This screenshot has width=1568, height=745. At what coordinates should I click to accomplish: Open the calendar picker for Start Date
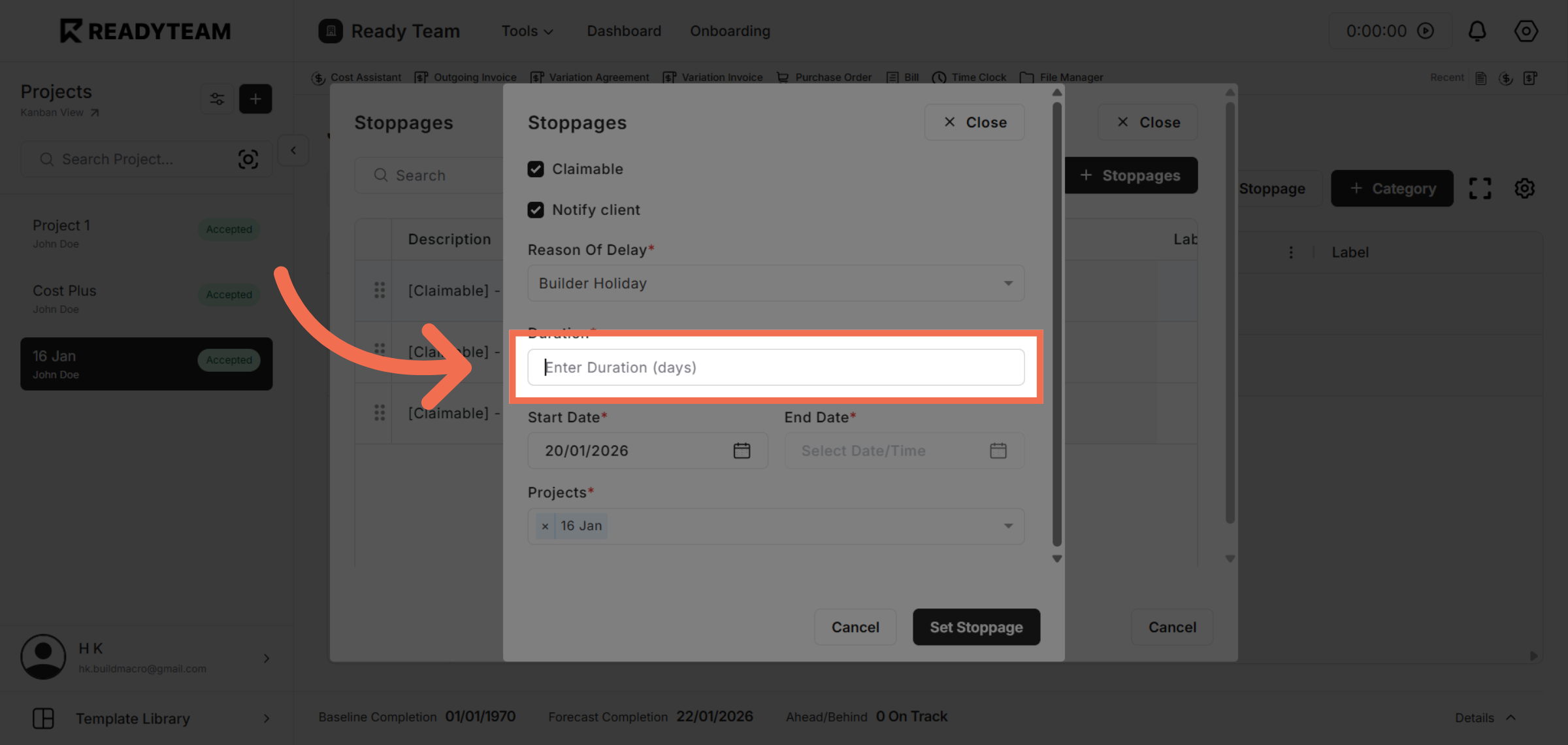coord(742,450)
